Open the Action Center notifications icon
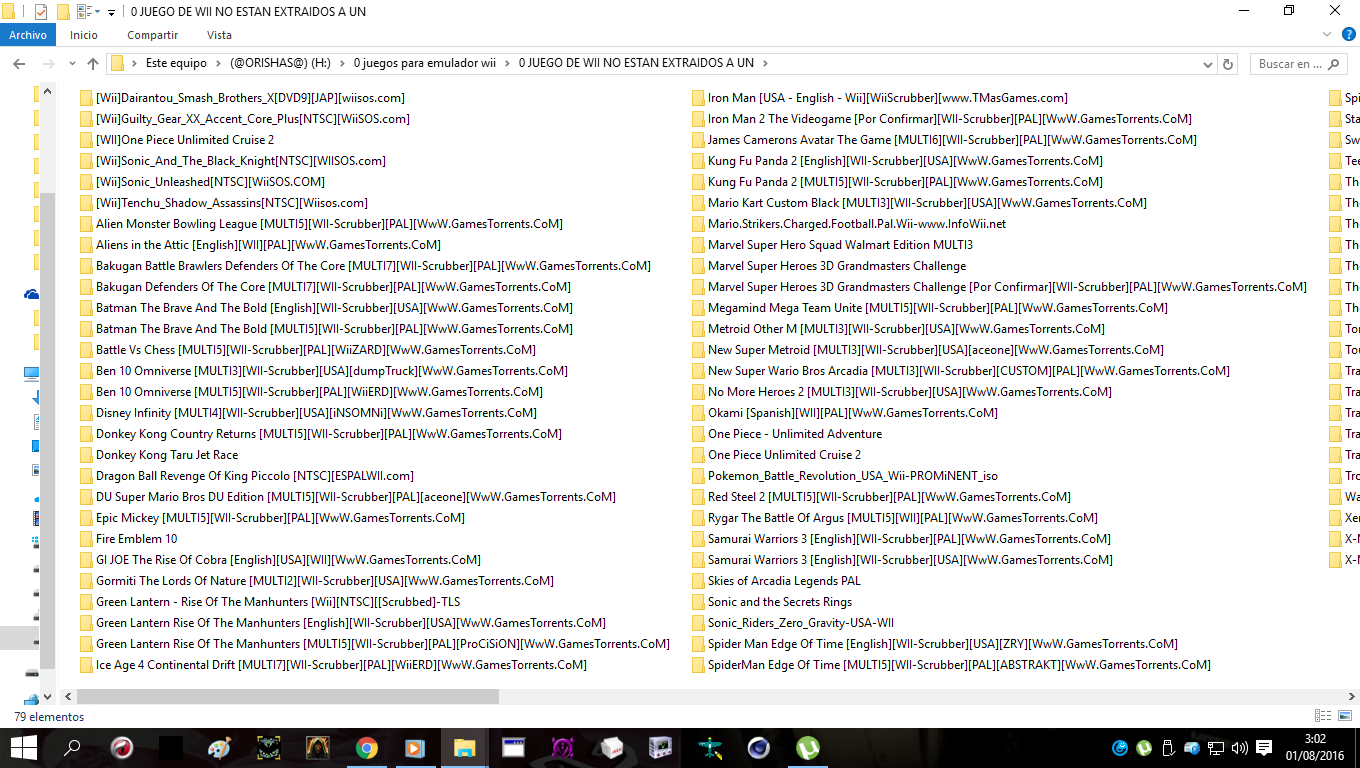1360x768 pixels. (1264, 748)
